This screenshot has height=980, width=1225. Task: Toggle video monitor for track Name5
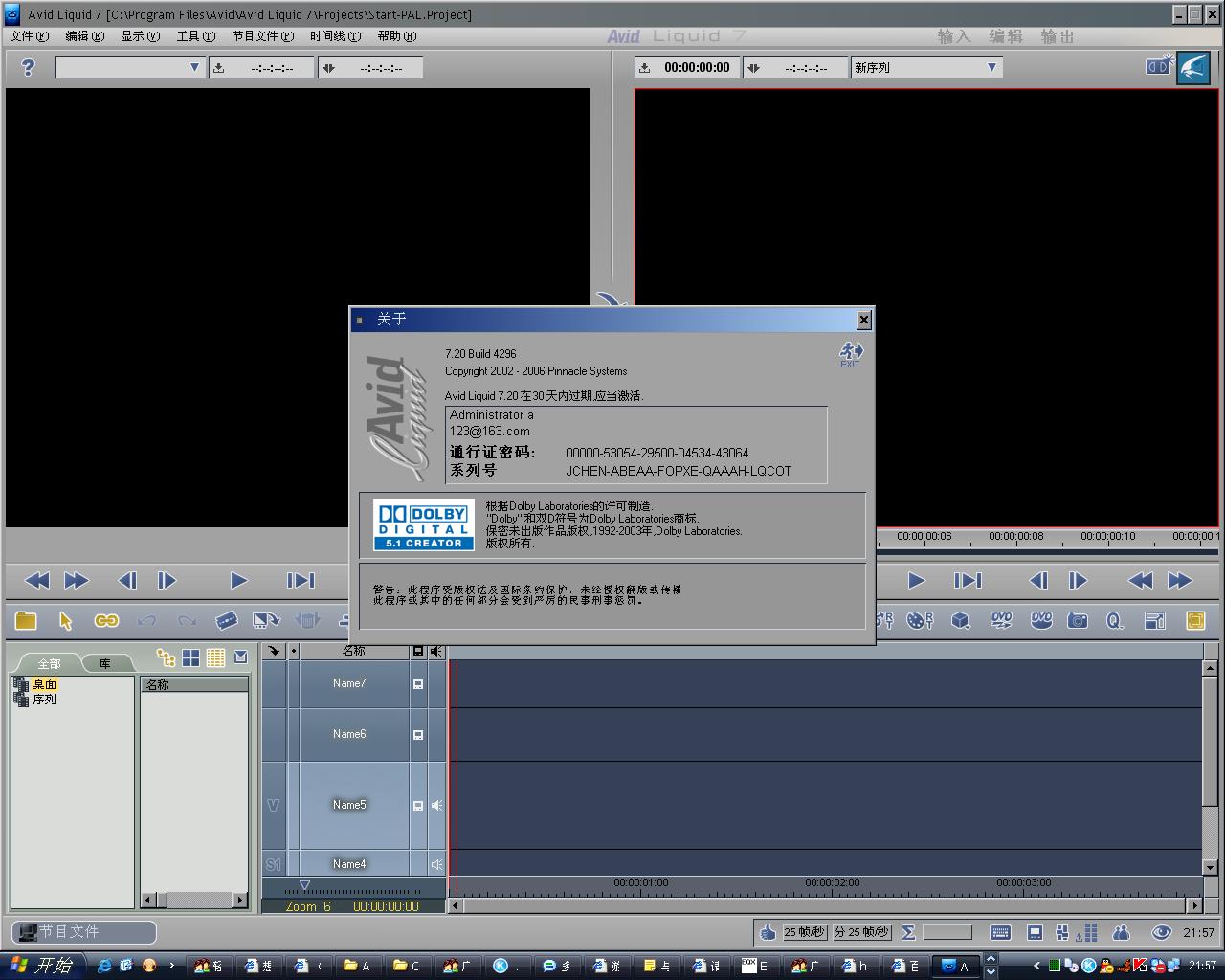pyautogui.click(x=418, y=806)
